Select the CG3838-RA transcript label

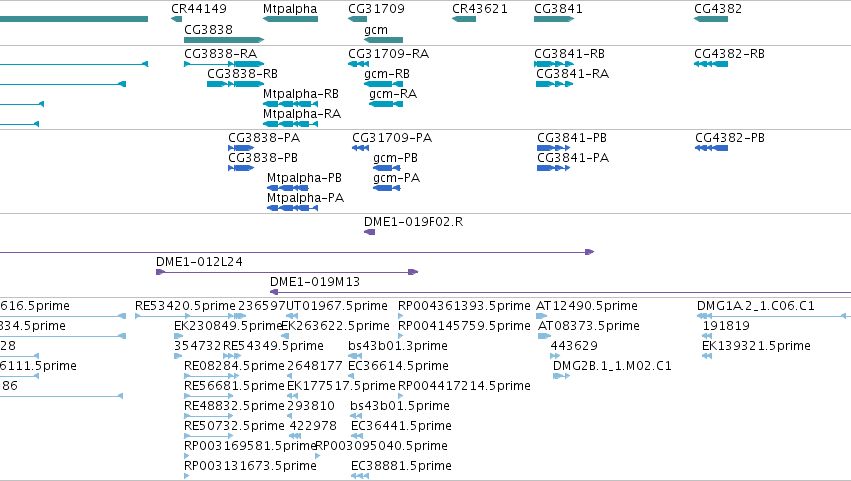pos(220,54)
